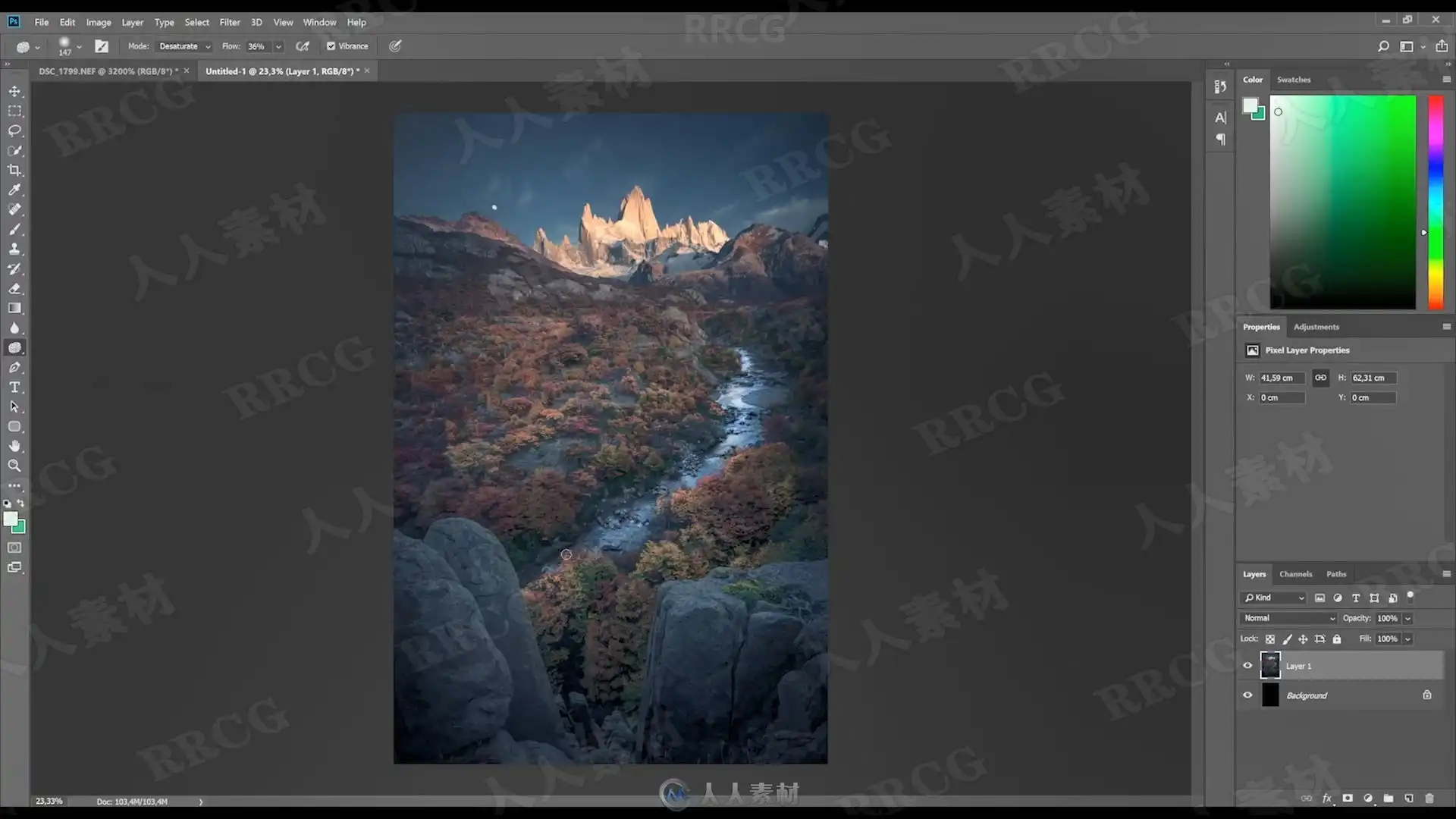The height and width of the screenshot is (819, 1456).
Task: Open the Select menu
Action: 196,22
